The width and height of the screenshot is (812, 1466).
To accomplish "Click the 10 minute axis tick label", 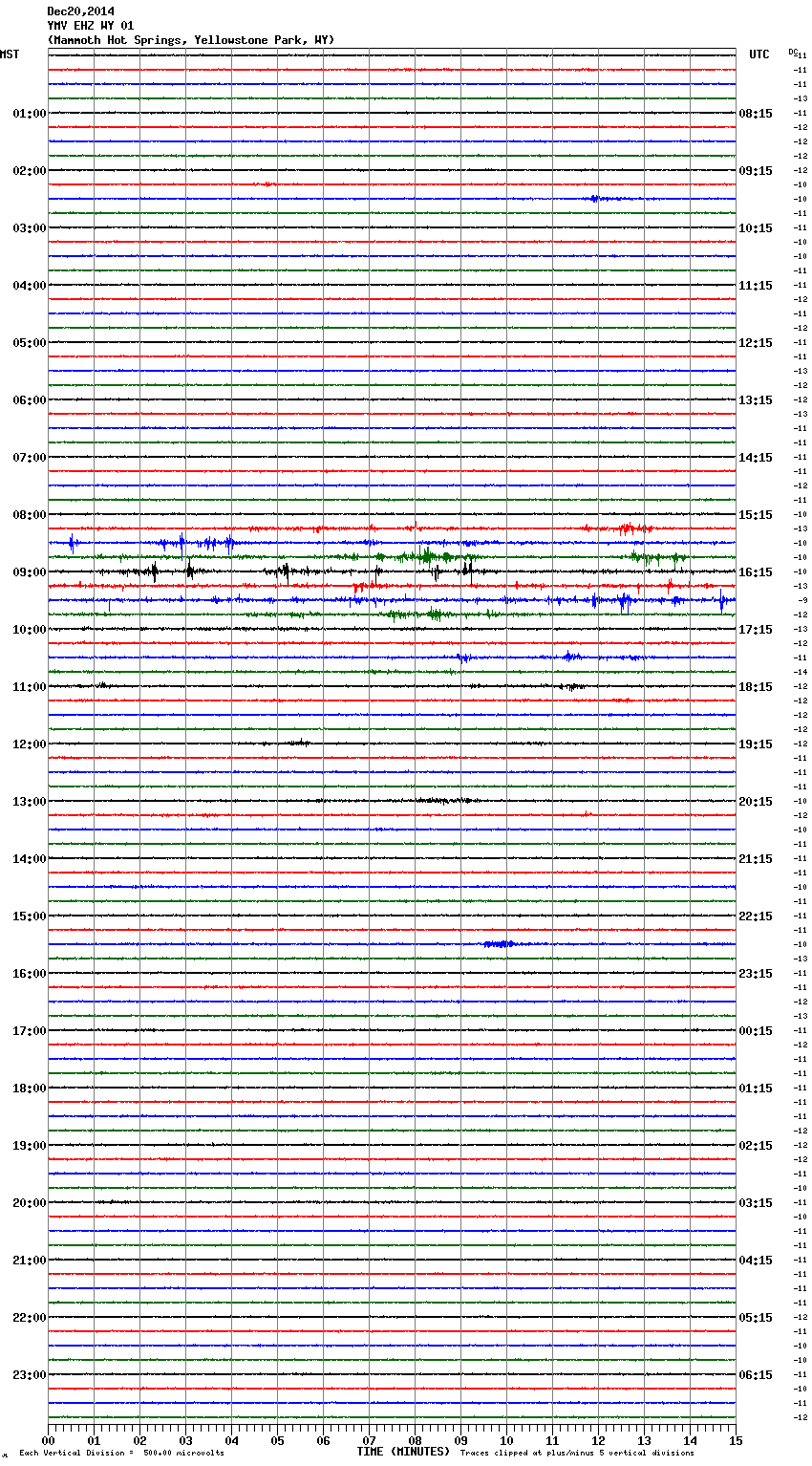I will 506,1440.
